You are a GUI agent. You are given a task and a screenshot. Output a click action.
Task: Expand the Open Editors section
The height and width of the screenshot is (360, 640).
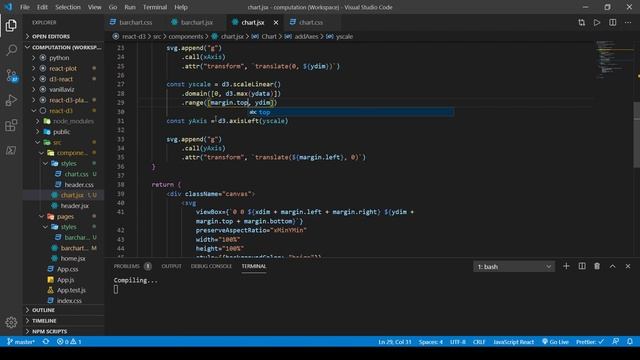(63, 36)
